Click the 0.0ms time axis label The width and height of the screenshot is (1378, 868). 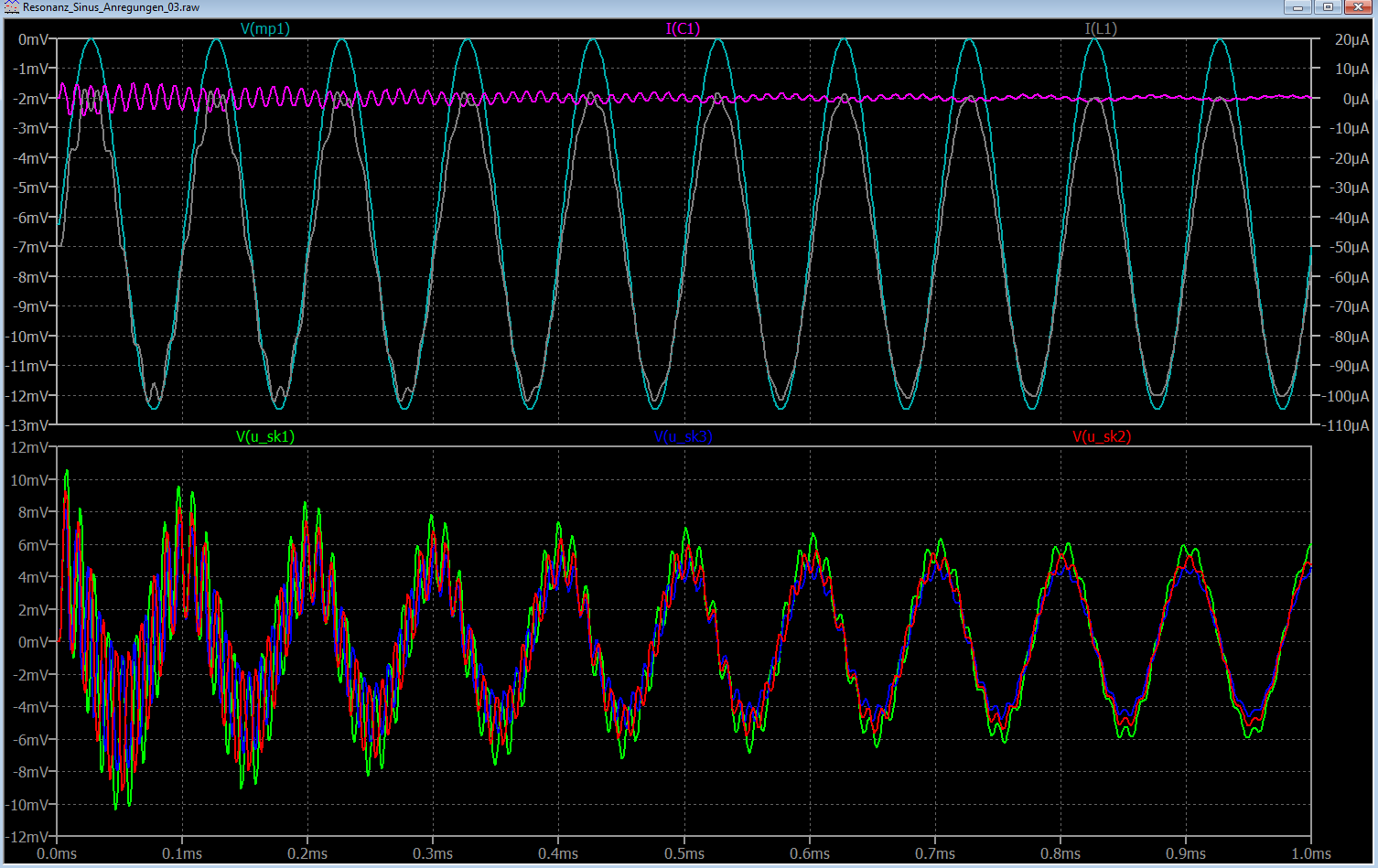click(57, 853)
